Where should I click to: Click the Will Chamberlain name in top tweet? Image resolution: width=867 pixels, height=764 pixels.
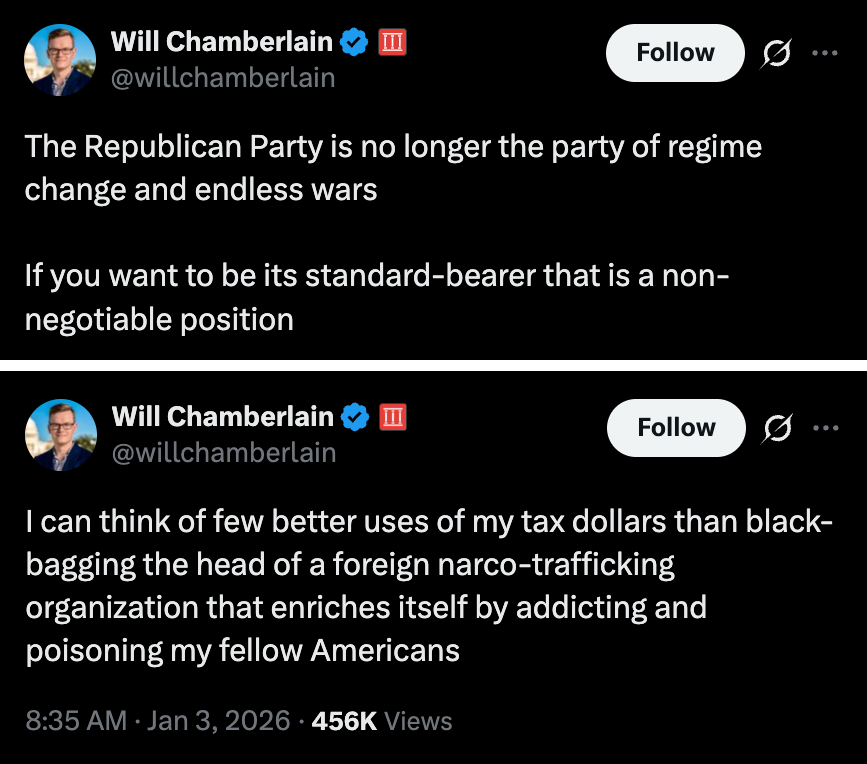click(x=221, y=42)
